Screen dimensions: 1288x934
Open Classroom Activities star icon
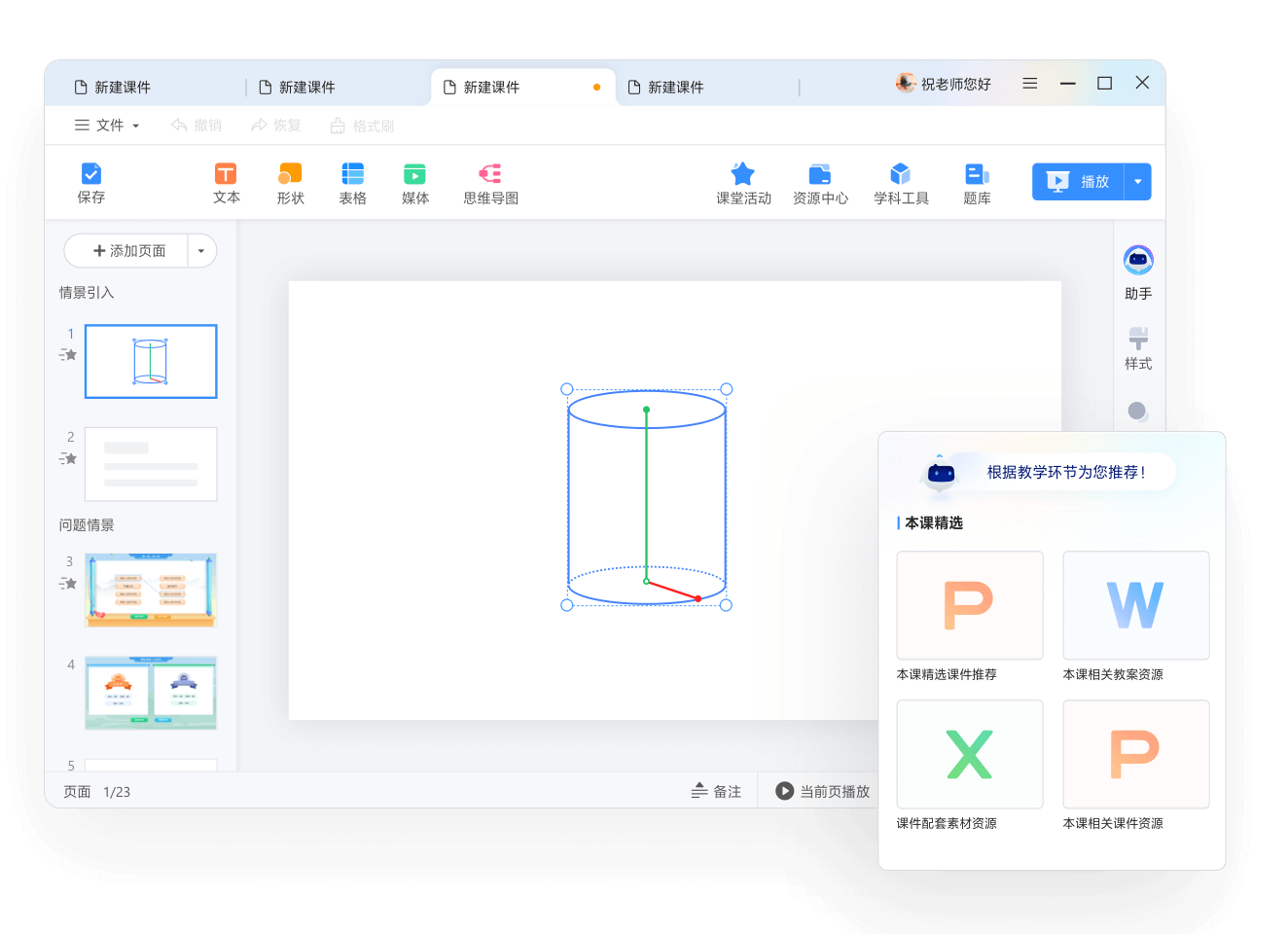coord(743,175)
